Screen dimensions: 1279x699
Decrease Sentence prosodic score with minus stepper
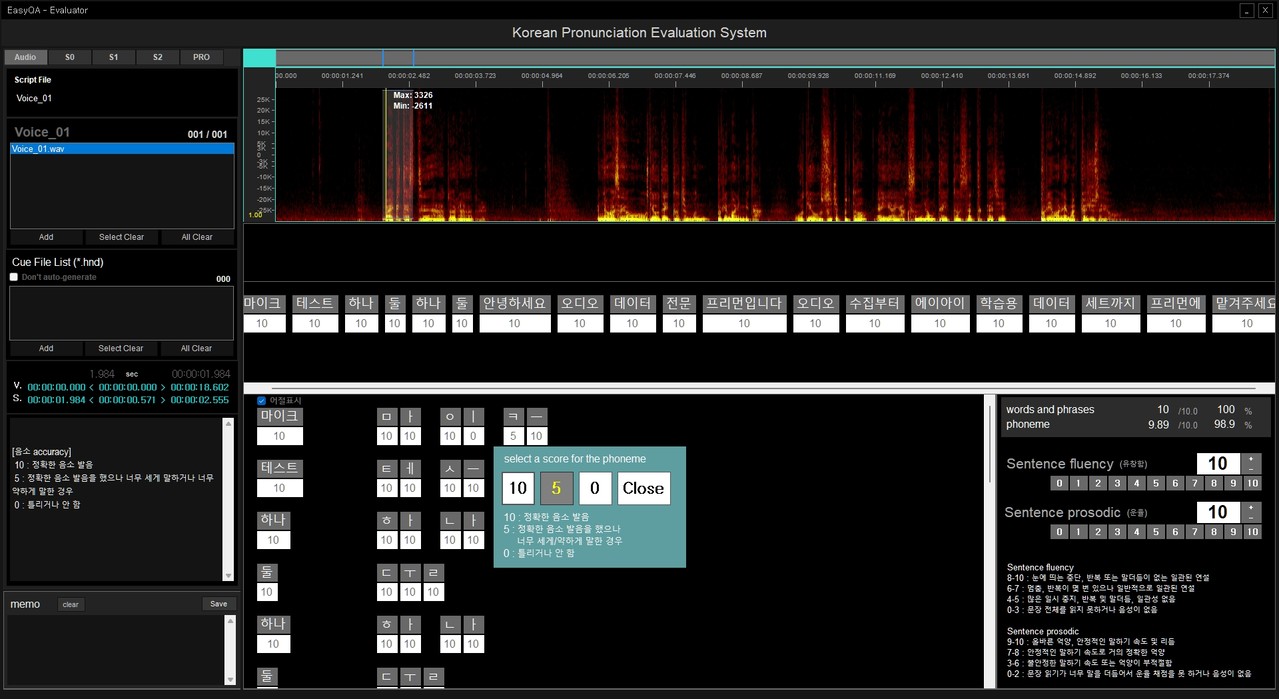(1251, 517)
